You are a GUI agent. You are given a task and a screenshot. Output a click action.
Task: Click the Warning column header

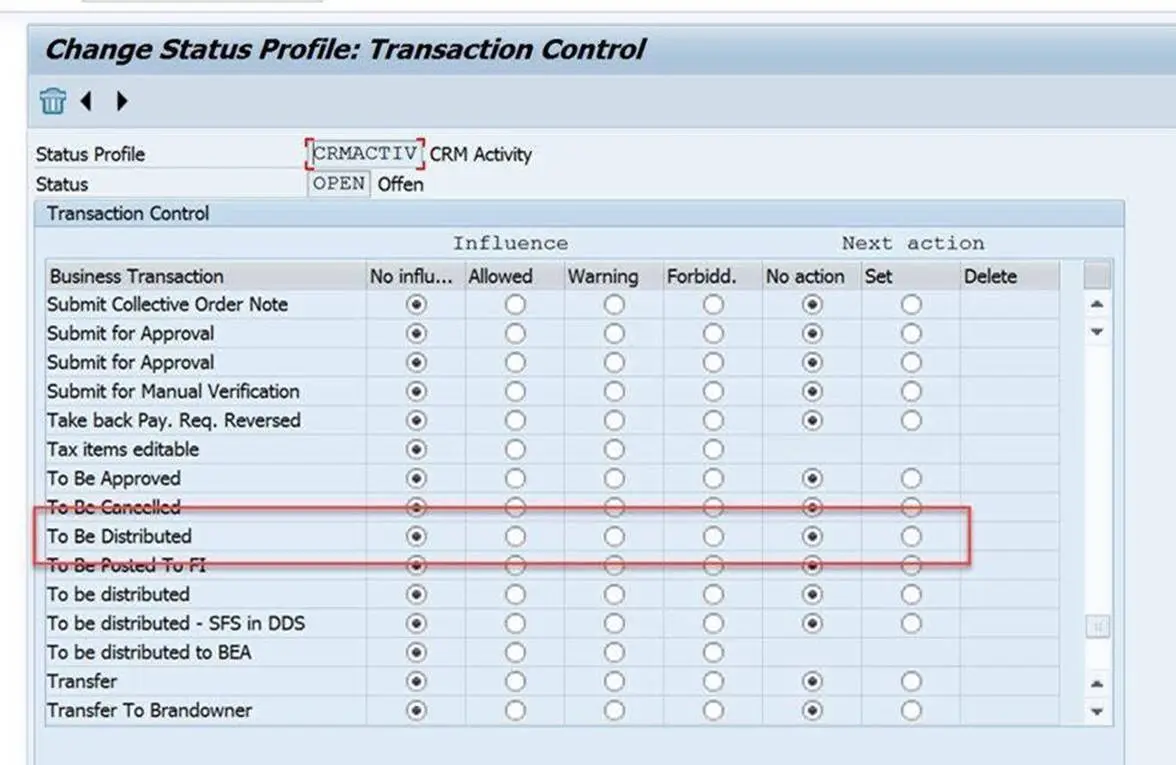pos(614,276)
